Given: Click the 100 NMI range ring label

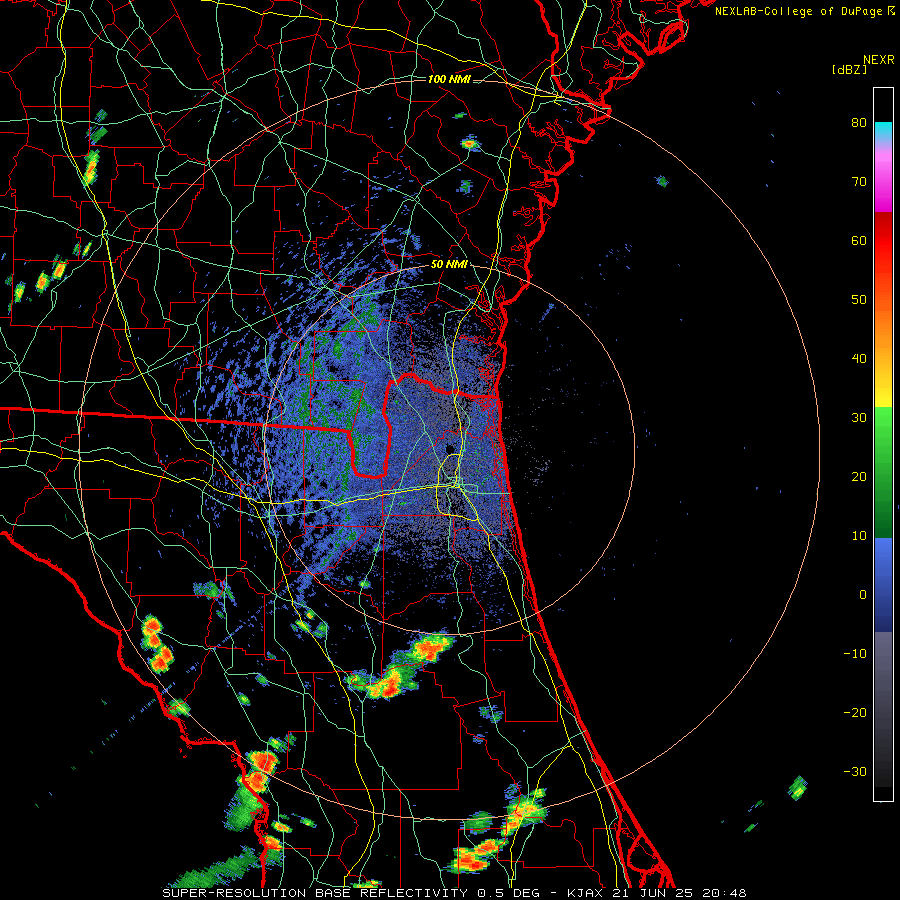Looking at the screenshot, I should click(x=449, y=79).
